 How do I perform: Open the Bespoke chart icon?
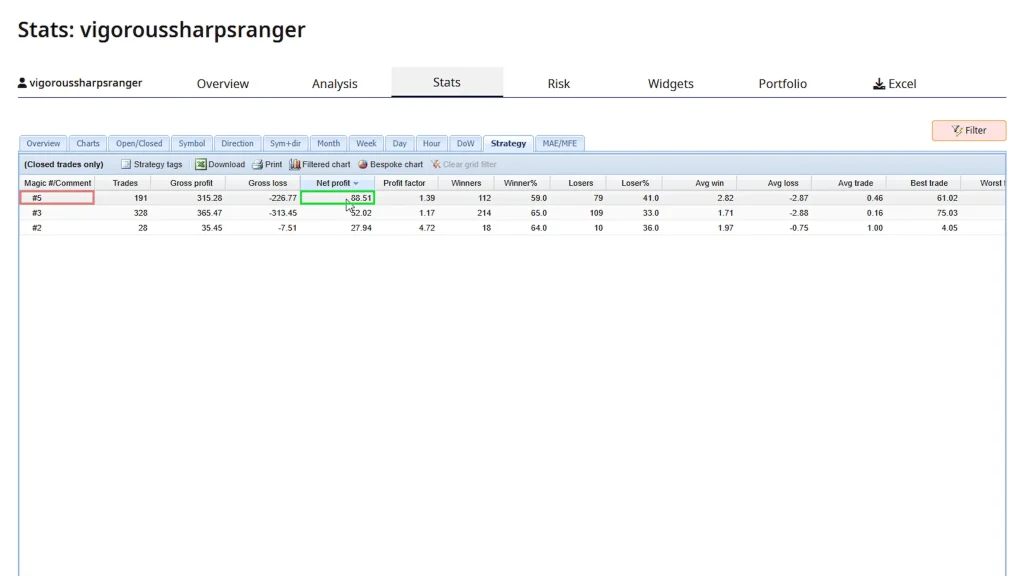tap(363, 164)
